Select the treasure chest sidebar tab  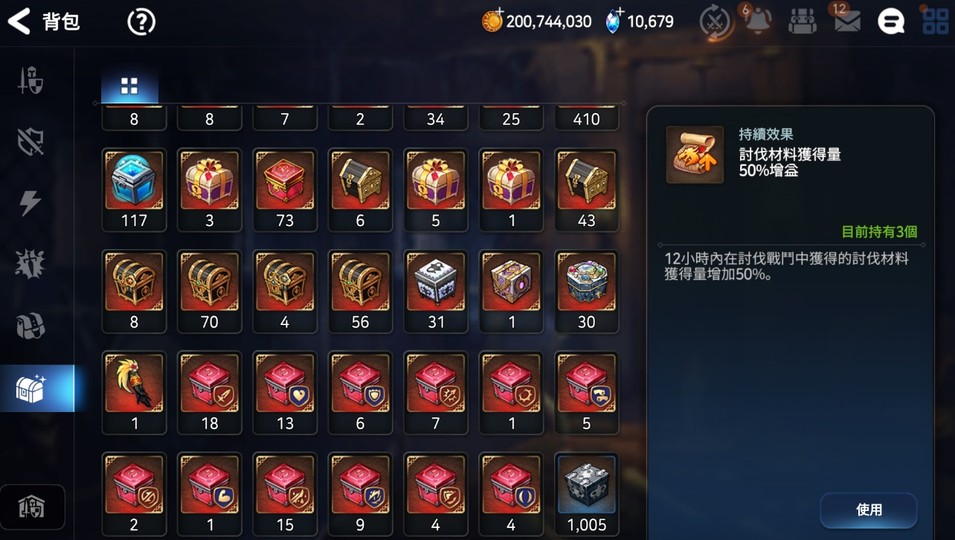point(30,388)
